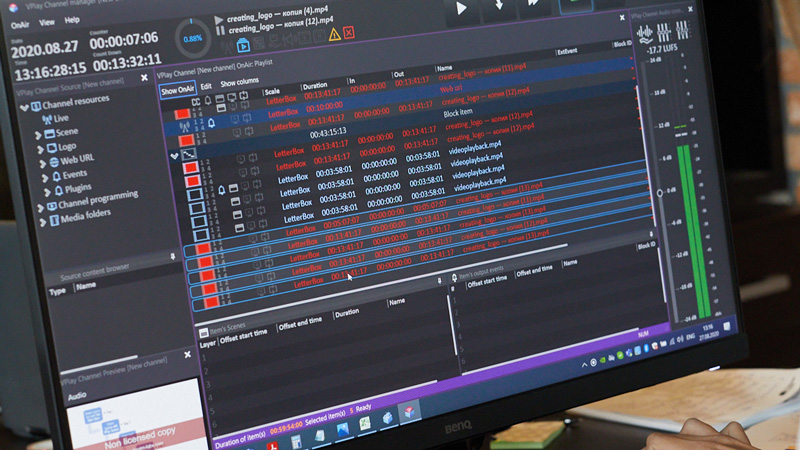Click the monitor output column header icon
This screenshot has width=800, height=450.
(232, 96)
